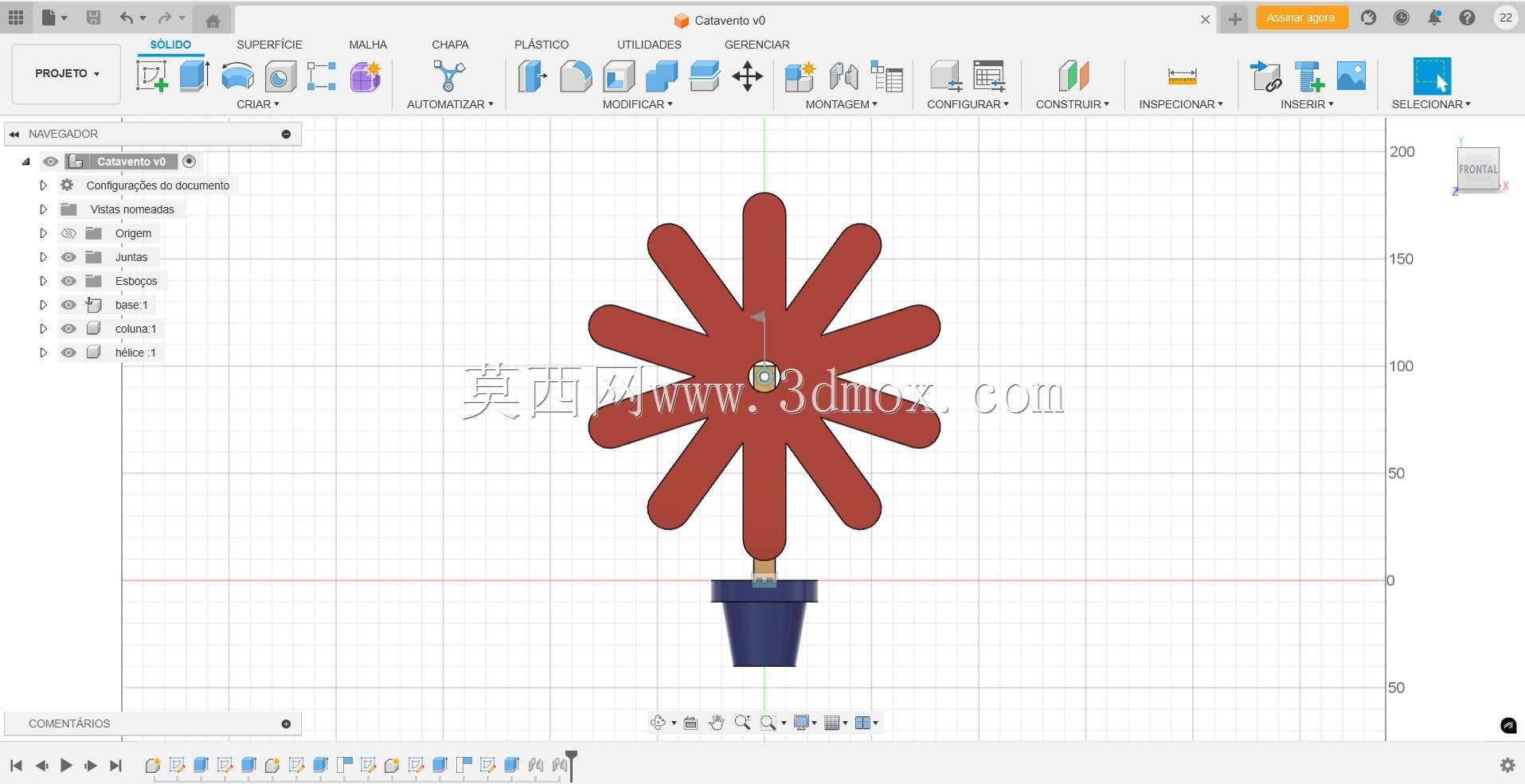1525x784 pixels.
Task: Select the Joint tool
Action: tap(843, 76)
